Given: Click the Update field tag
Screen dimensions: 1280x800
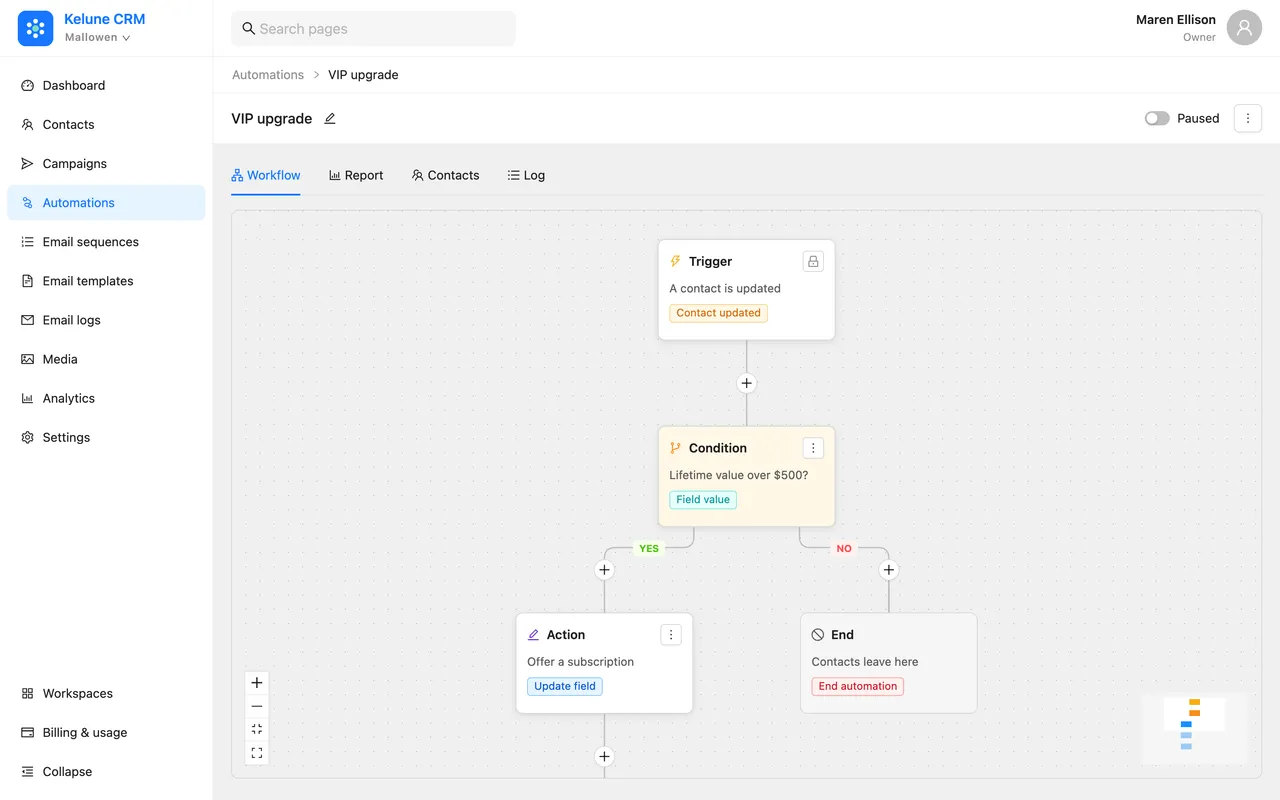Looking at the screenshot, I should pyautogui.click(x=565, y=686).
